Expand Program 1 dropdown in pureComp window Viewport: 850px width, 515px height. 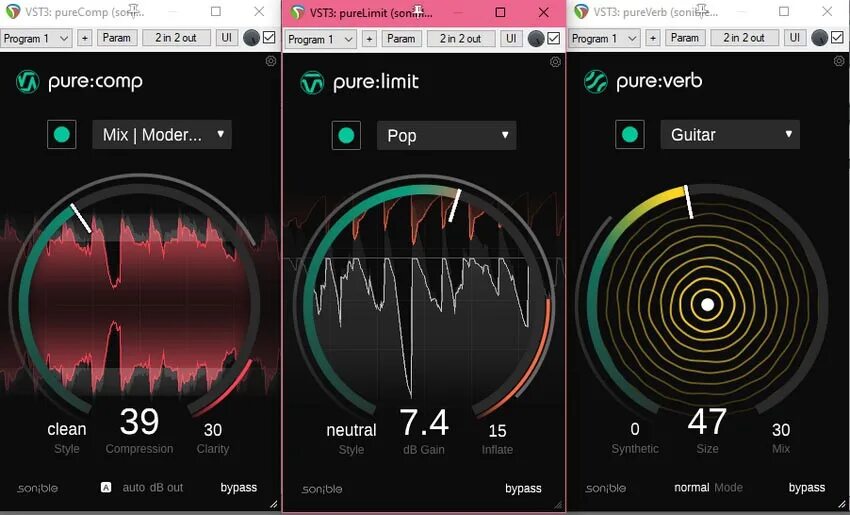(36, 38)
